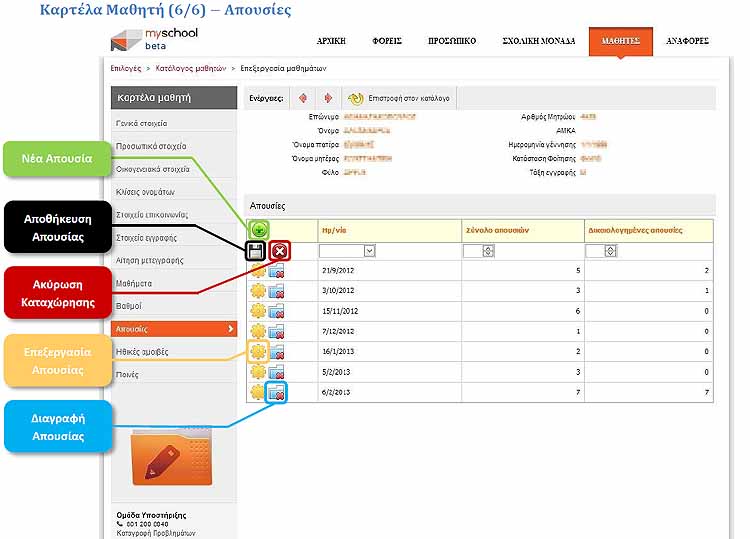
Task: Select Ποινές in the sidebar menu
Action: 128,375
